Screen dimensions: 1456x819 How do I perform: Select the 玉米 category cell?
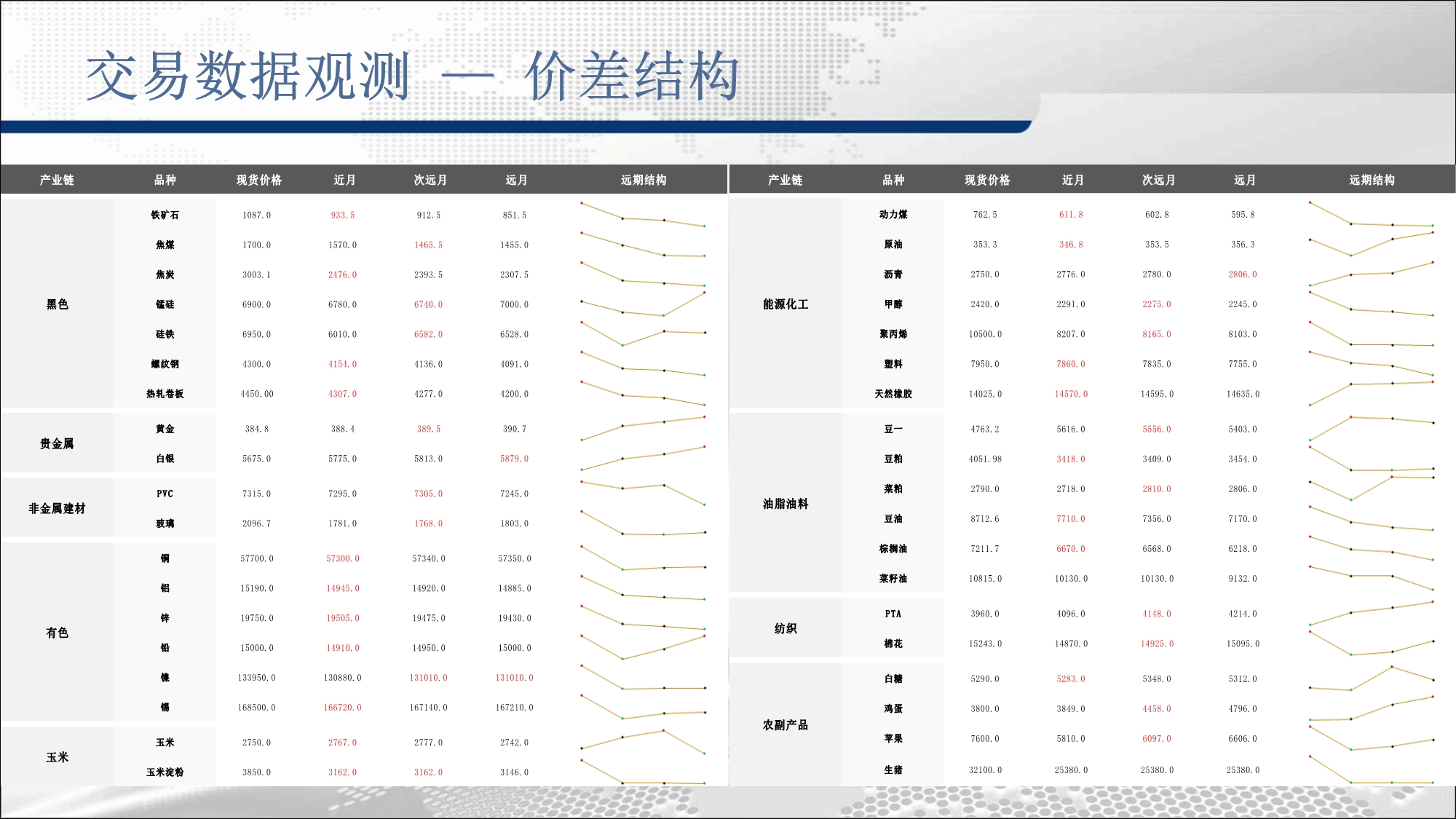pos(57,757)
